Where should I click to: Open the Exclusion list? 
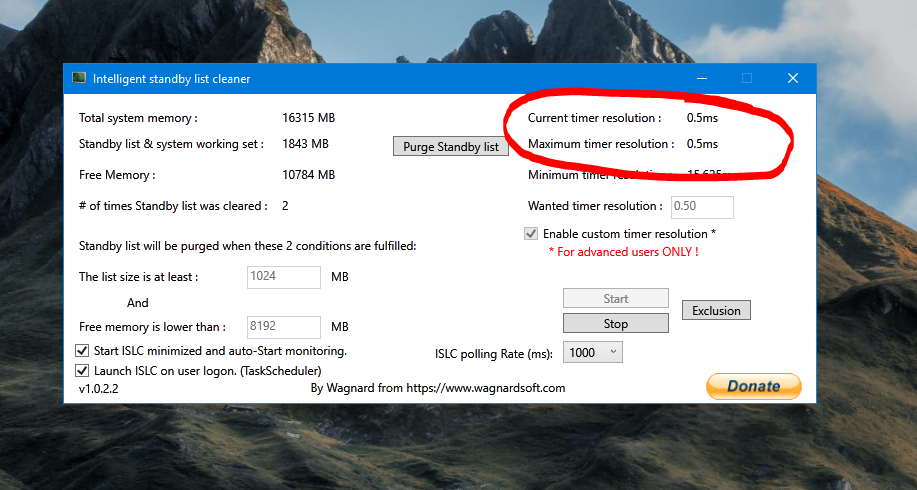[716, 311]
